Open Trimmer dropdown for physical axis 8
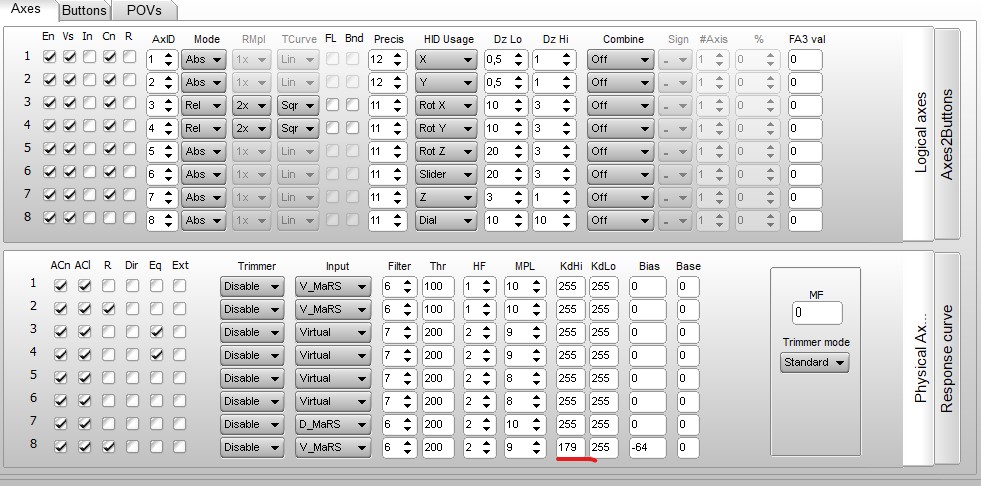Screen dimensions: 981x486 click(x=252, y=447)
